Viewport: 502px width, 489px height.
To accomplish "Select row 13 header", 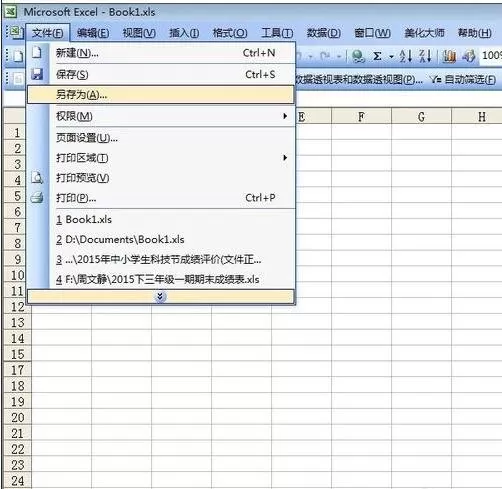I will (17, 322).
